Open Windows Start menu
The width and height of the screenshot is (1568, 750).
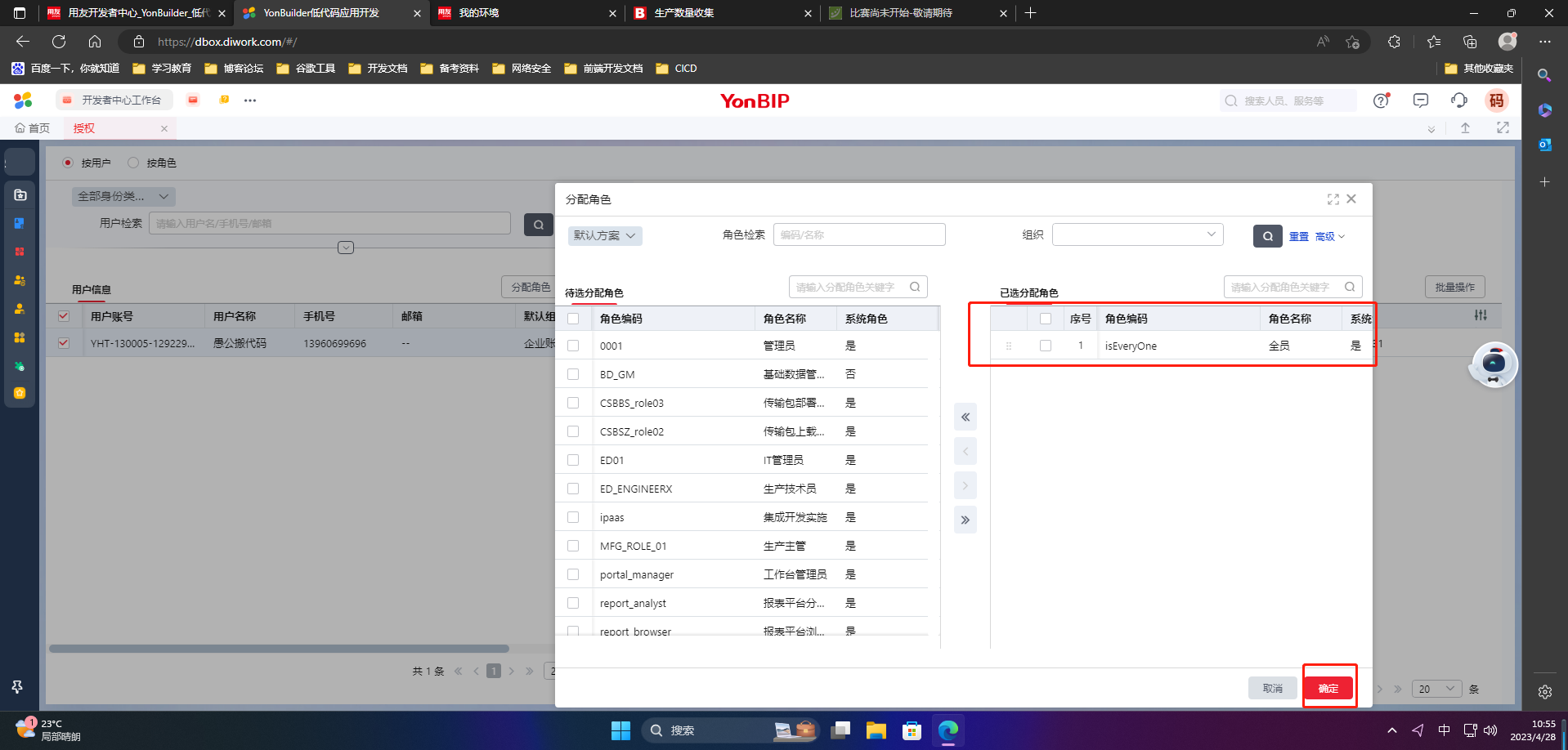pyautogui.click(x=621, y=730)
